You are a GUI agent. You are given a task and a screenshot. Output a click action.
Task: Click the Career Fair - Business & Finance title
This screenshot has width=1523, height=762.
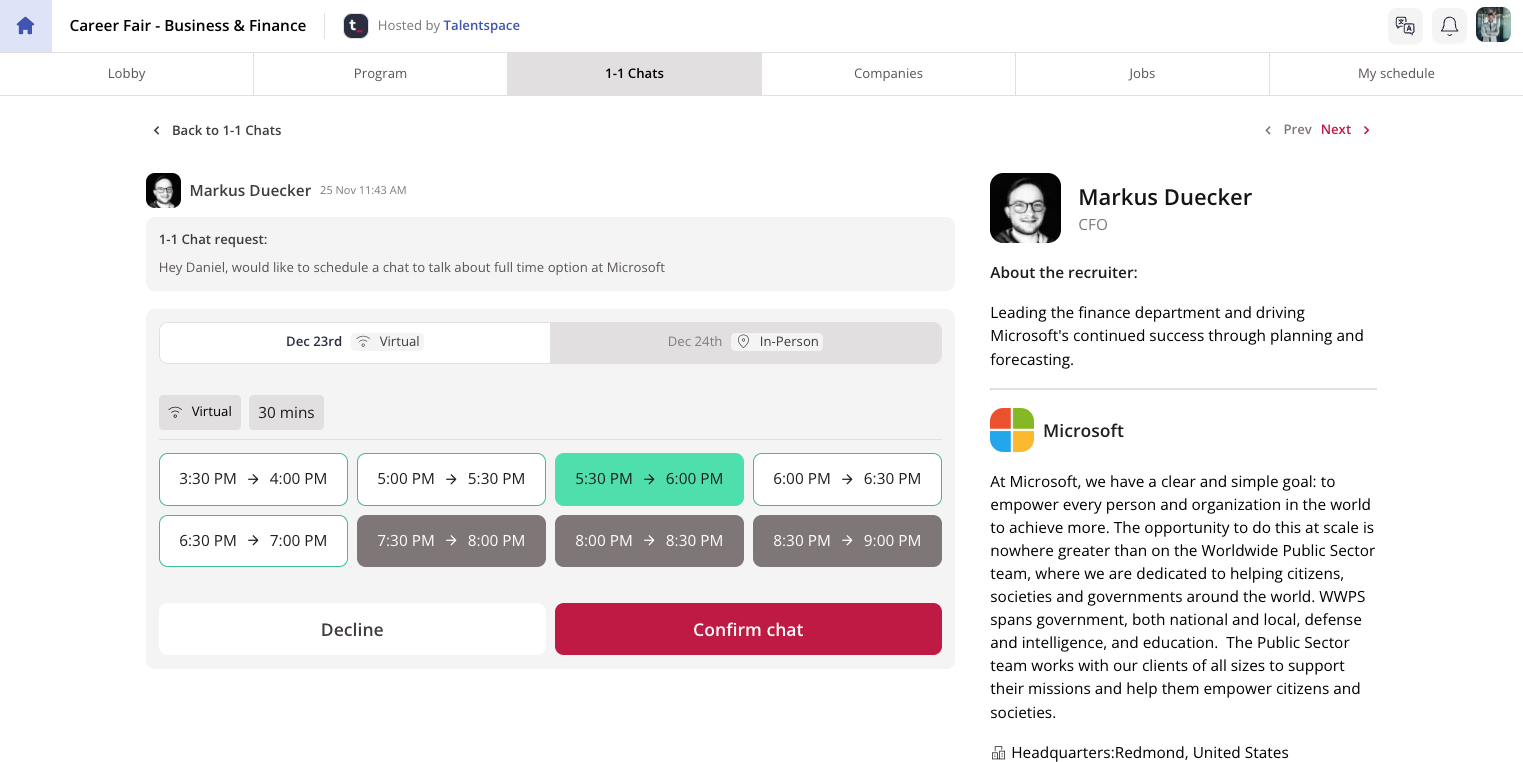tap(188, 26)
